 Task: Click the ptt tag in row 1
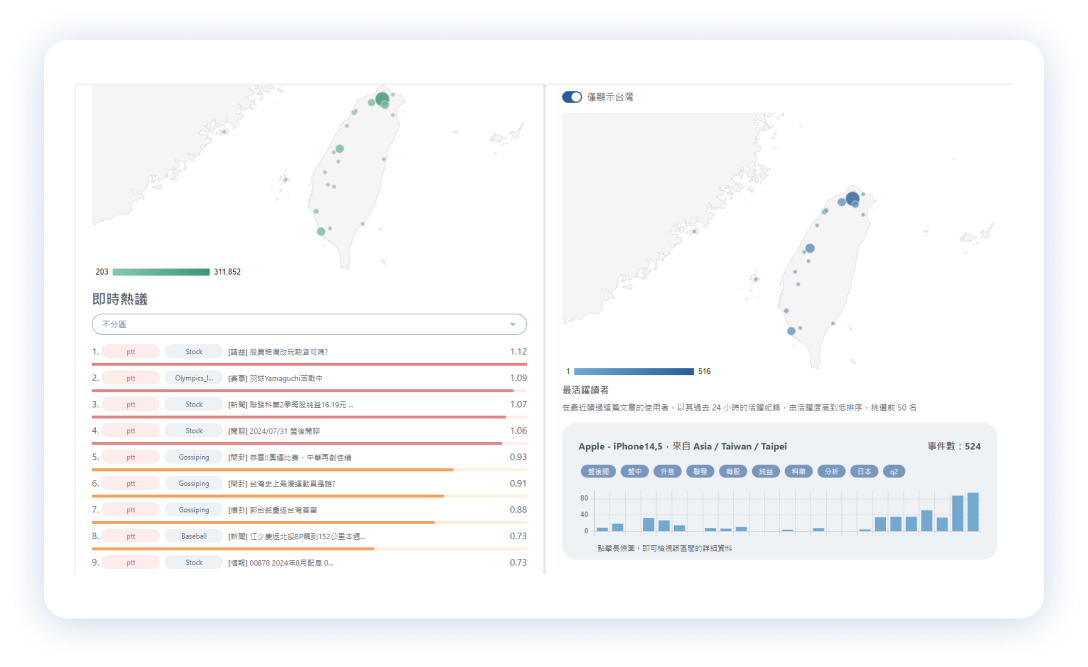pyautogui.click(x=130, y=352)
